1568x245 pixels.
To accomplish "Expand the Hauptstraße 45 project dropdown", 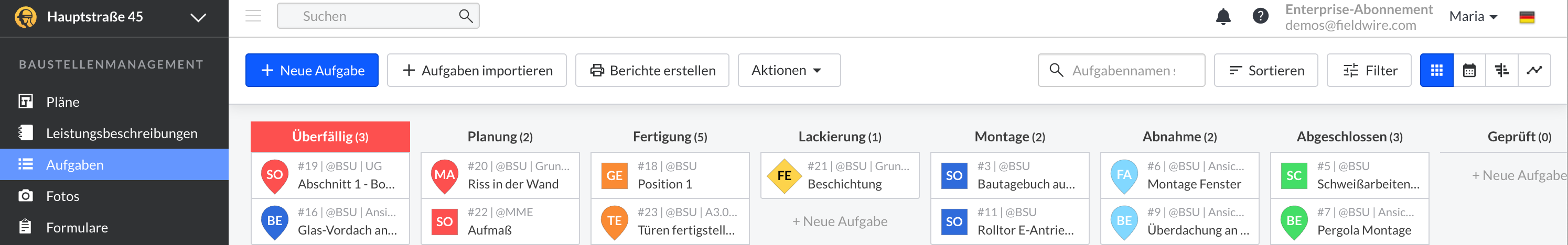I will (198, 17).
